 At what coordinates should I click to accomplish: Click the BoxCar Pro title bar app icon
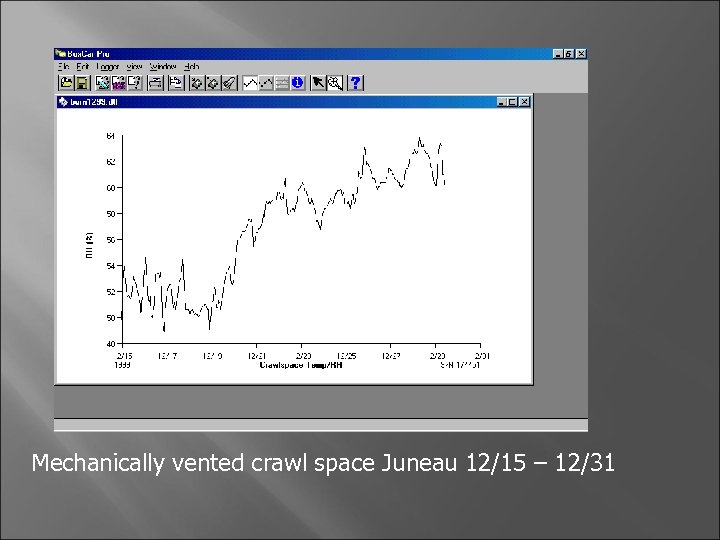(60, 54)
